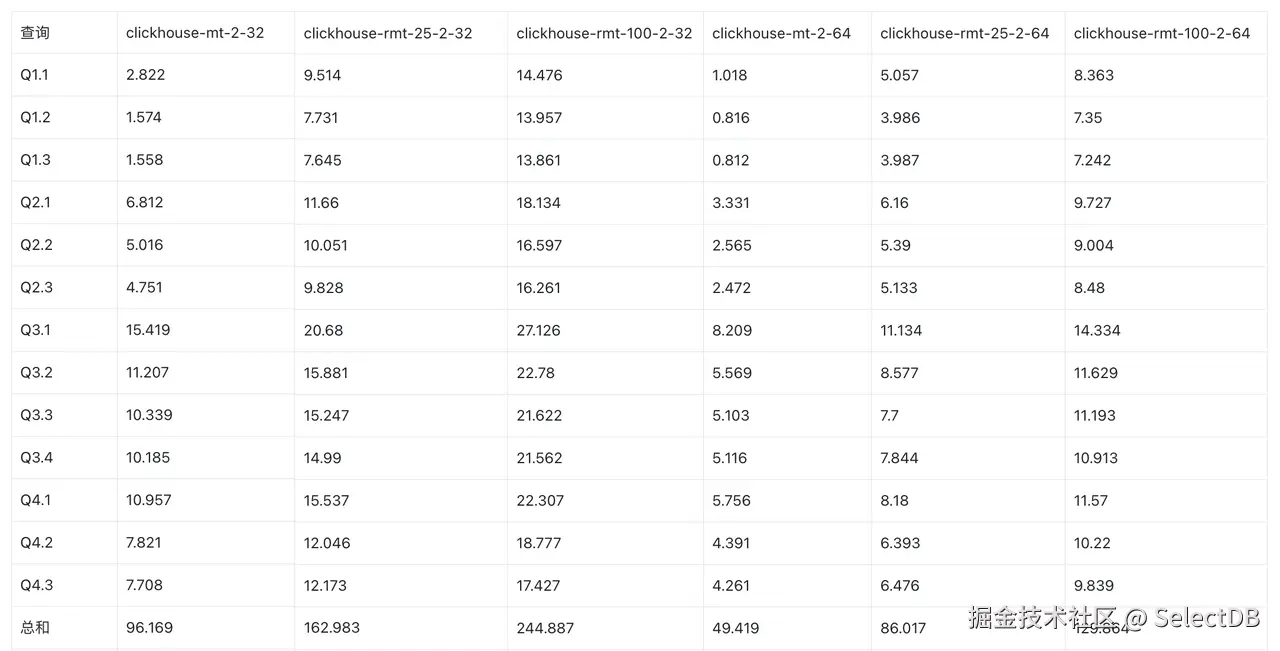Select the clickhouse-rmt-25-2-32 column header
Viewport: 1280px width, 651px height.
click(388, 33)
